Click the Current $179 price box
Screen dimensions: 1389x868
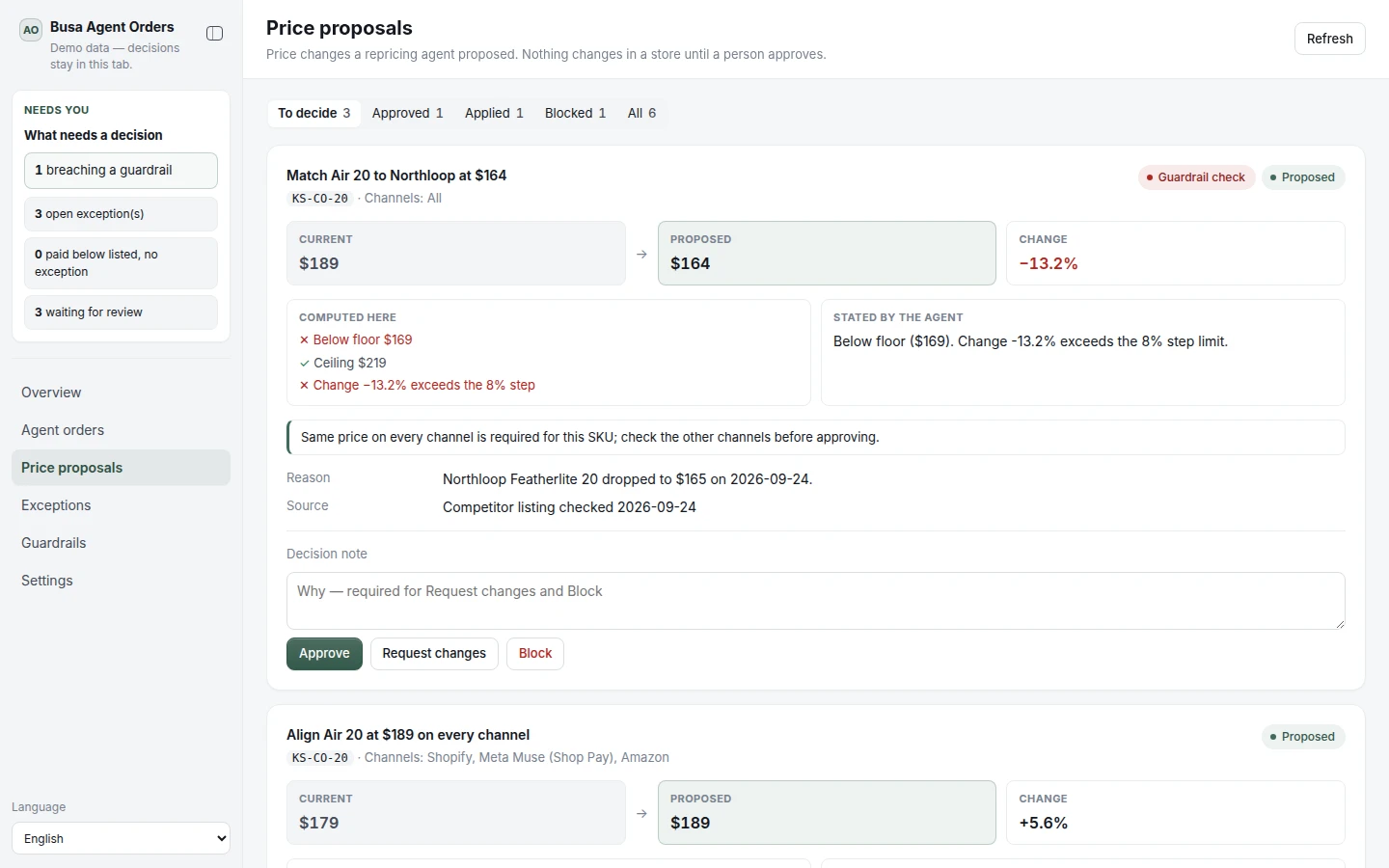pos(456,813)
